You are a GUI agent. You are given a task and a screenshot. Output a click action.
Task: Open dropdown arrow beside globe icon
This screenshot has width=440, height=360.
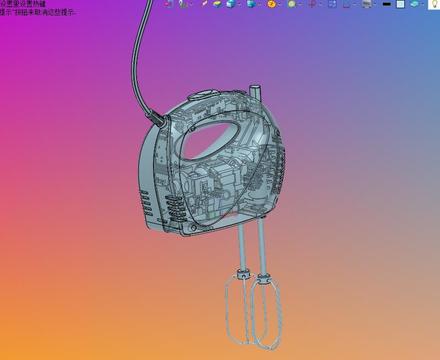(x=259, y=4)
